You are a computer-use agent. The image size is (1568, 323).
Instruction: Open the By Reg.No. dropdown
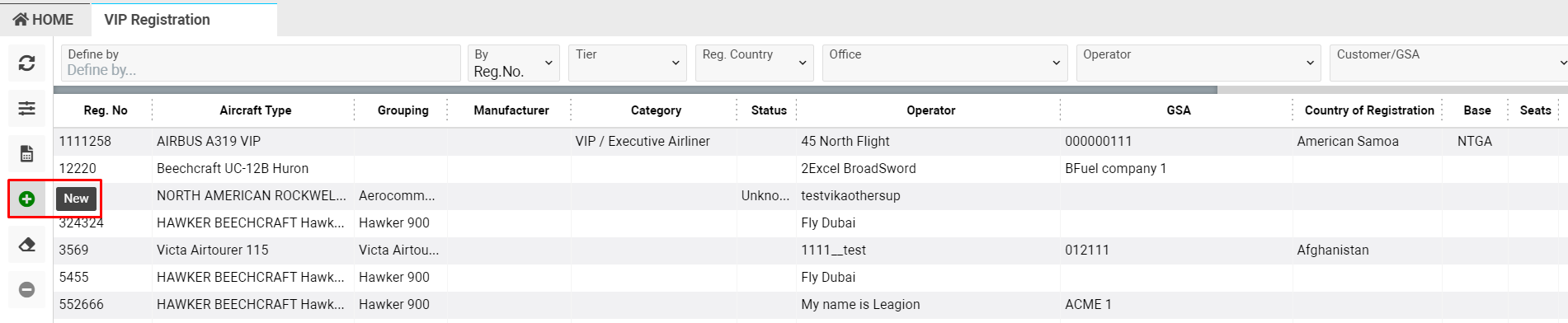click(513, 63)
